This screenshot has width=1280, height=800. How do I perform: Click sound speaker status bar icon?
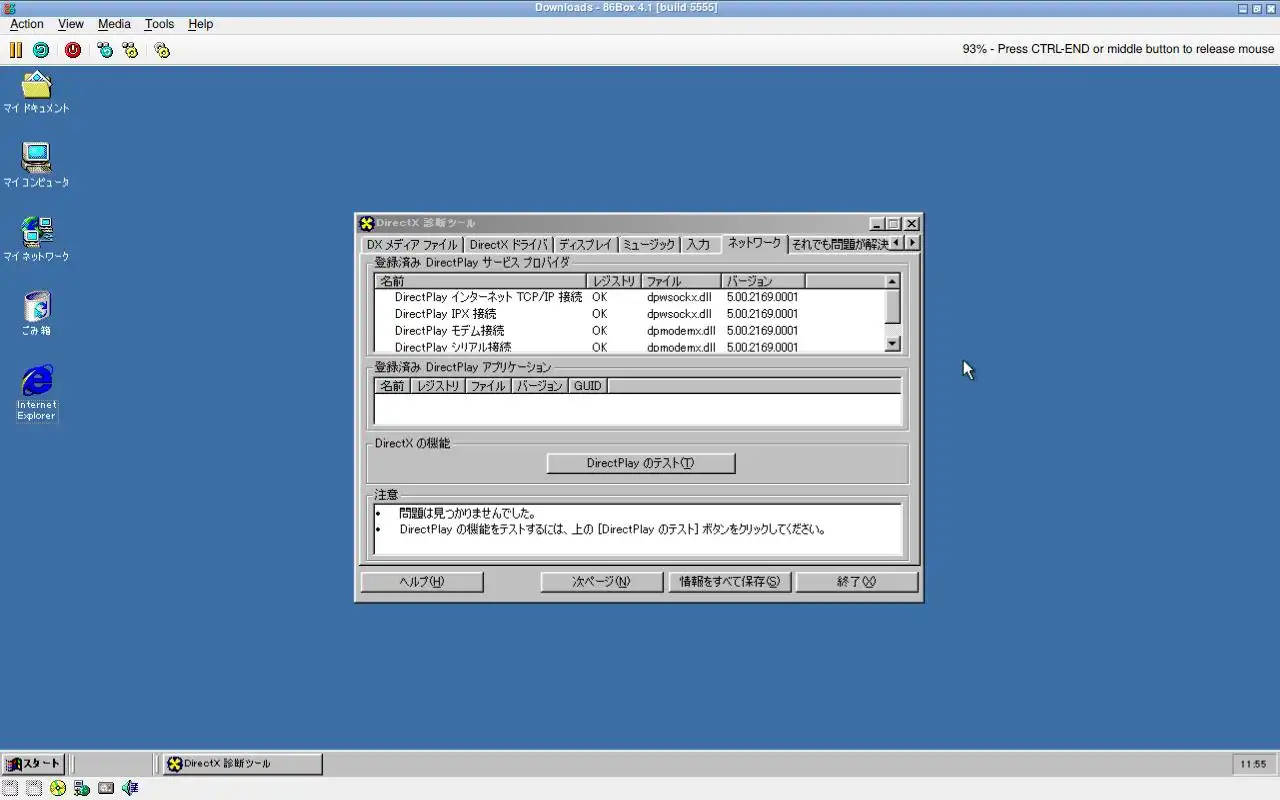coord(130,788)
